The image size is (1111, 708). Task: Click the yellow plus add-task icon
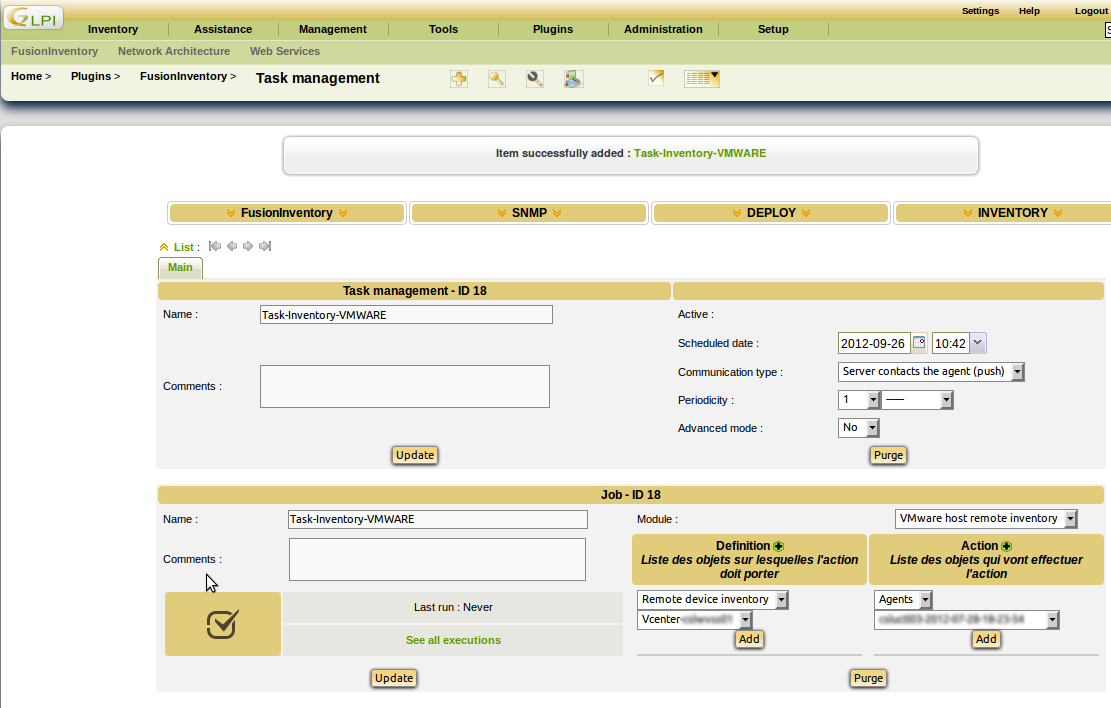coord(459,79)
